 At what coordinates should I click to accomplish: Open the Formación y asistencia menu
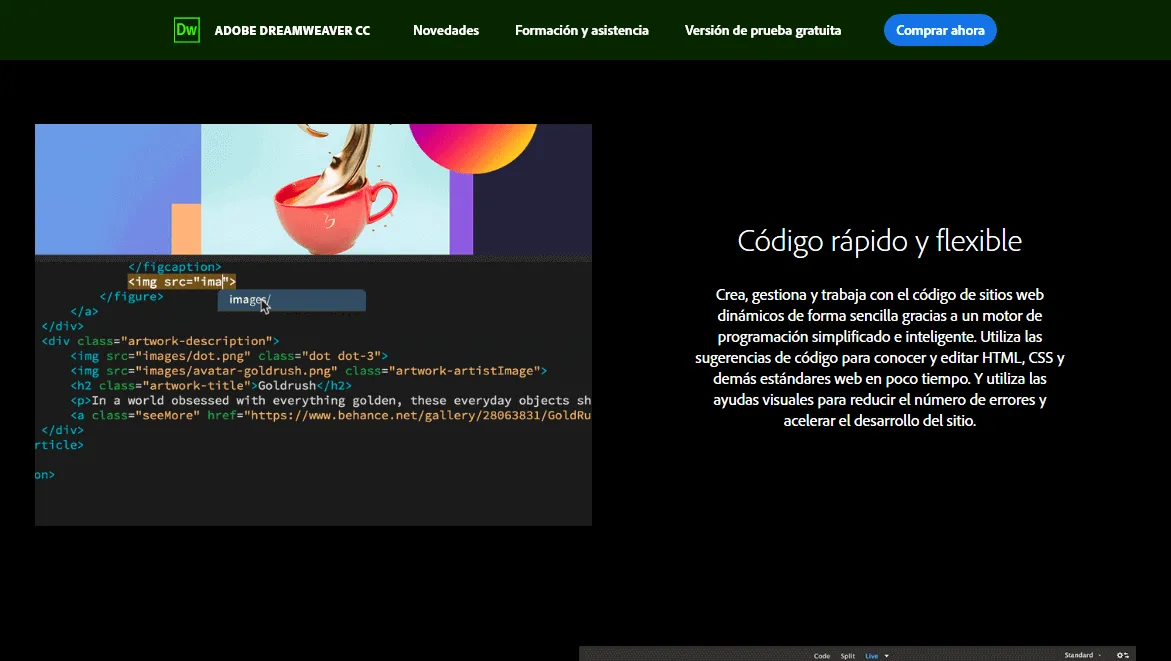(x=581, y=30)
